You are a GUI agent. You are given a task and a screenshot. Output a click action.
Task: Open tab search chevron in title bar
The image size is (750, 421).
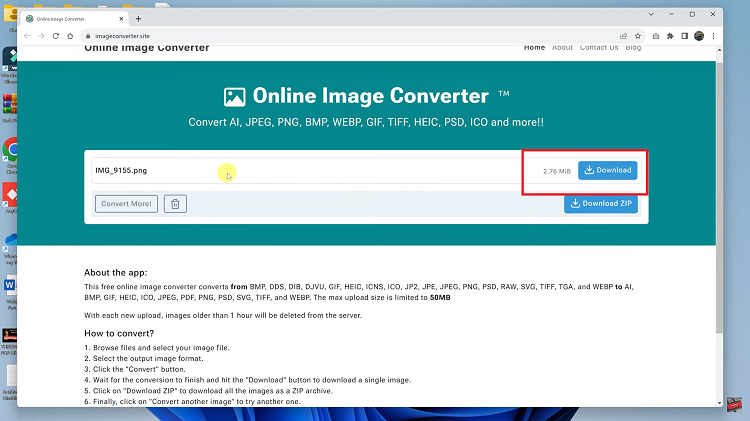[651, 14]
